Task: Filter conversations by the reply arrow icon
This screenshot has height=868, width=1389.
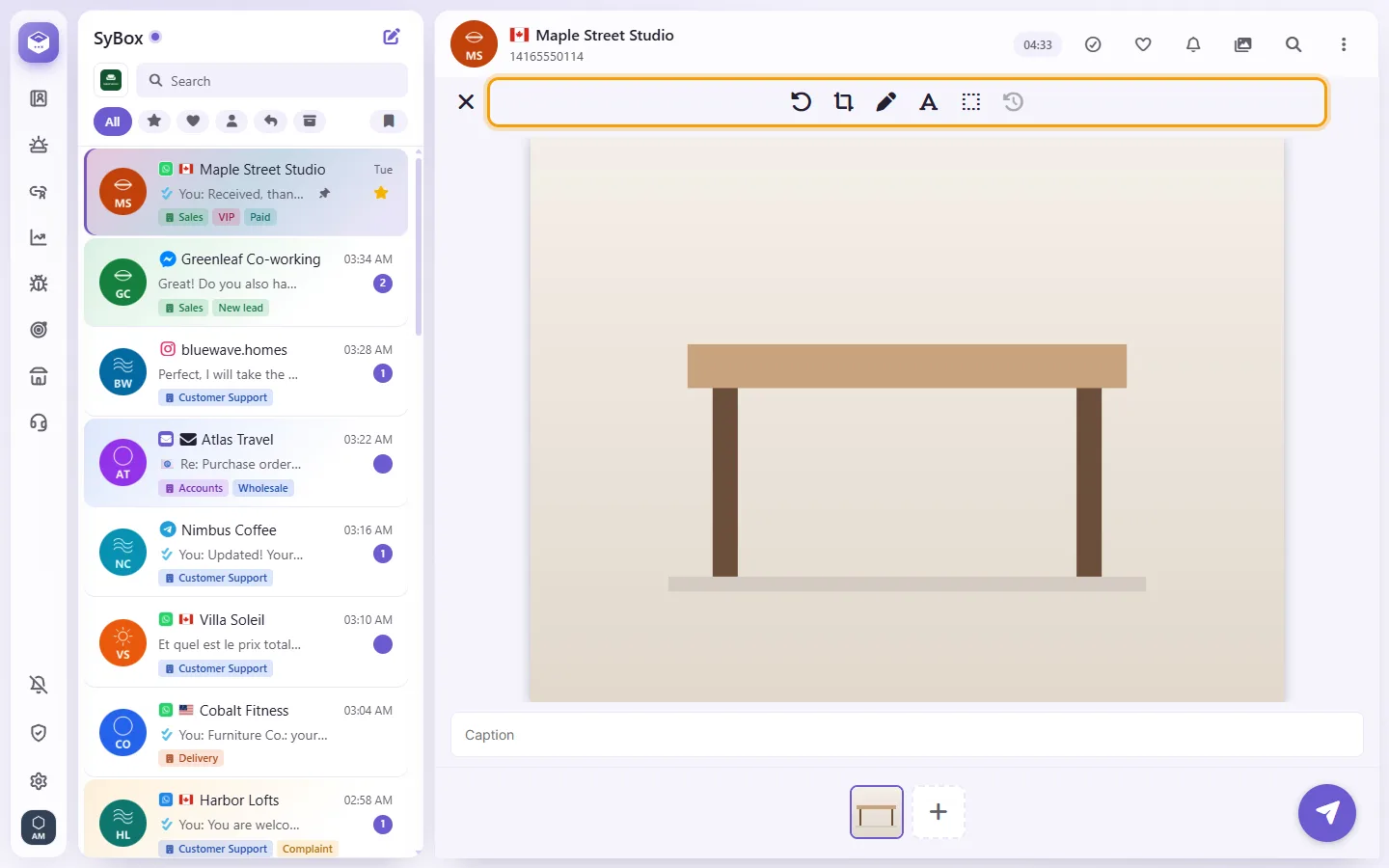Action: 271,121
